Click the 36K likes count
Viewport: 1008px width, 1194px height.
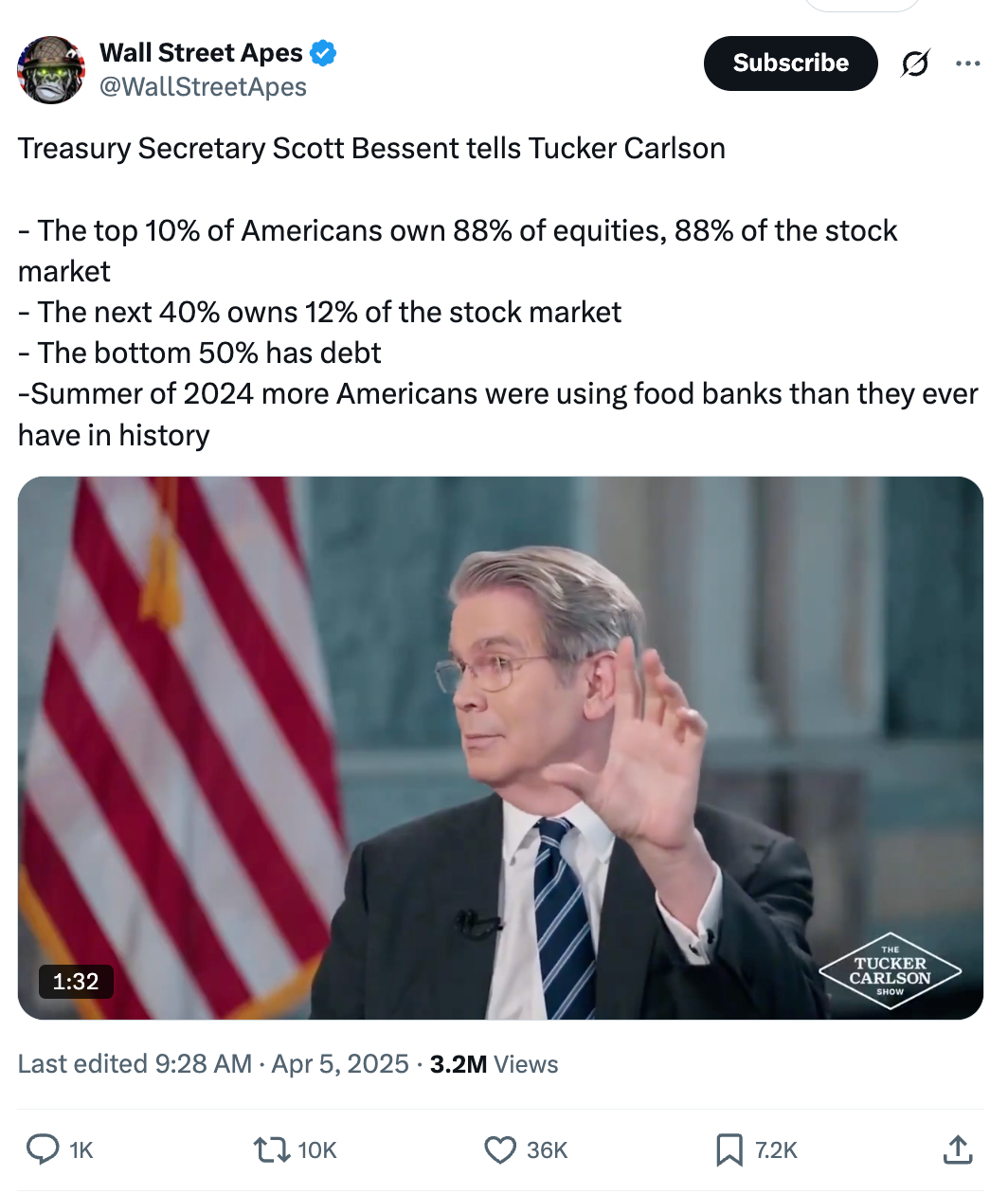tap(547, 1150)
